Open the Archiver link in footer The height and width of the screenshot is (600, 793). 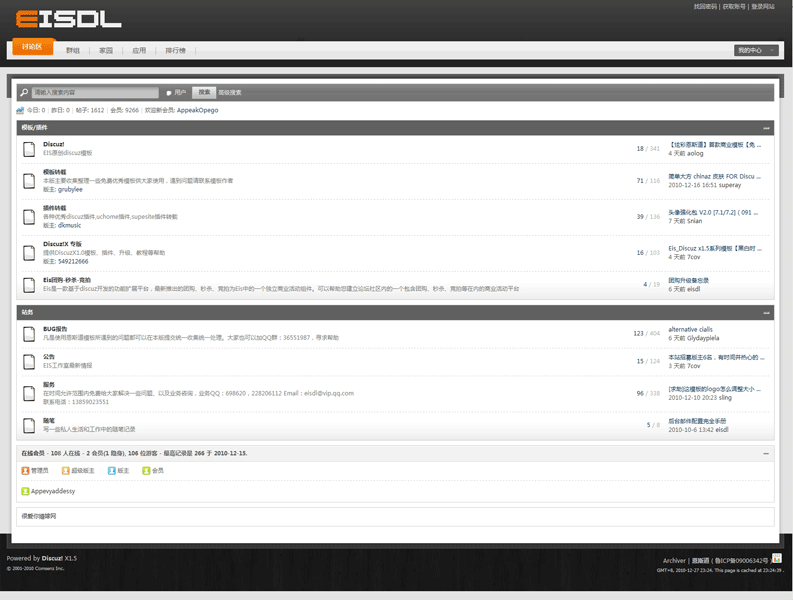point(674,561)
